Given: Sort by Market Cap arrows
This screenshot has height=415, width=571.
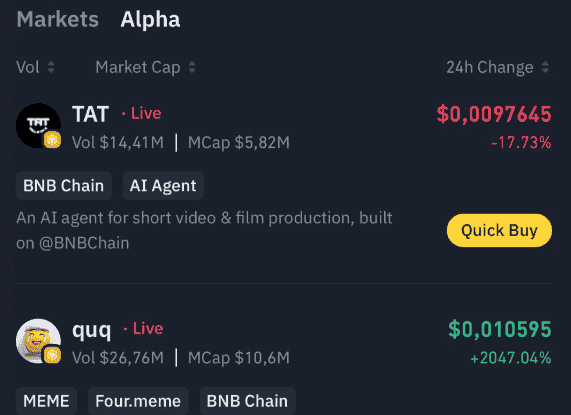Looking at the screenshot, I should pyautogui.click(x=192, y=67).
